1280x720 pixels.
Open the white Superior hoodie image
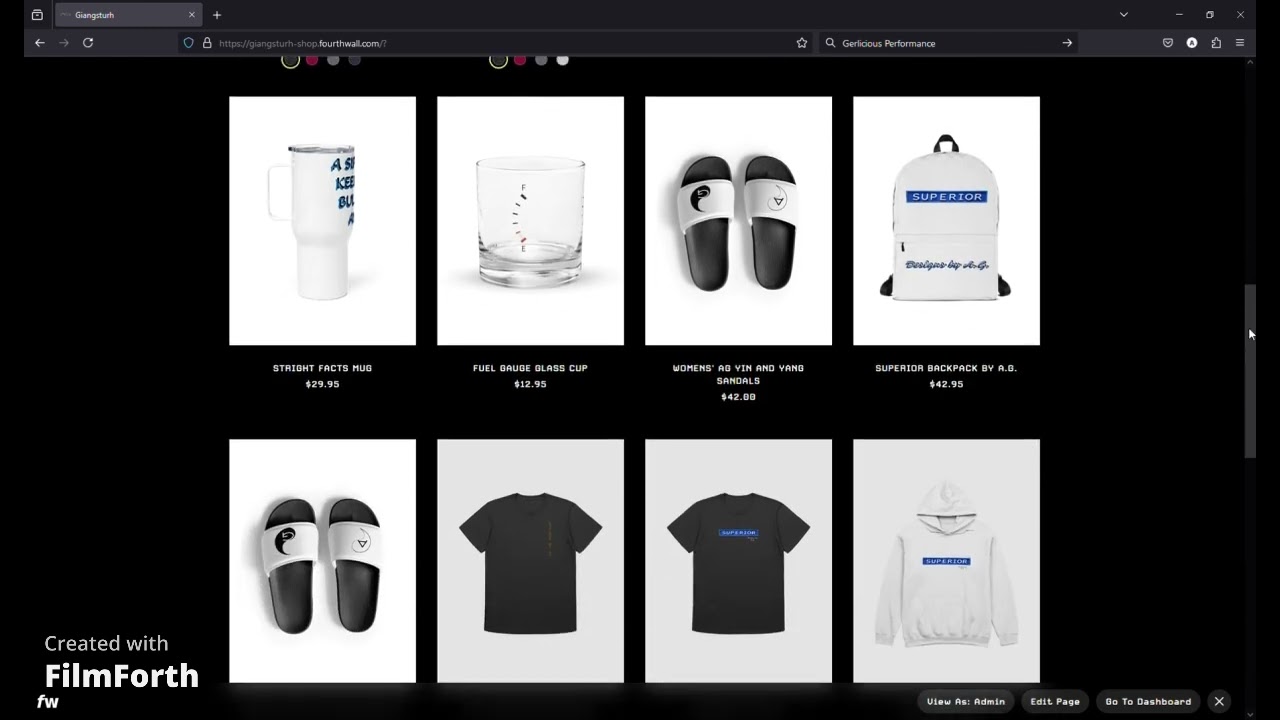tap(946, 561)
